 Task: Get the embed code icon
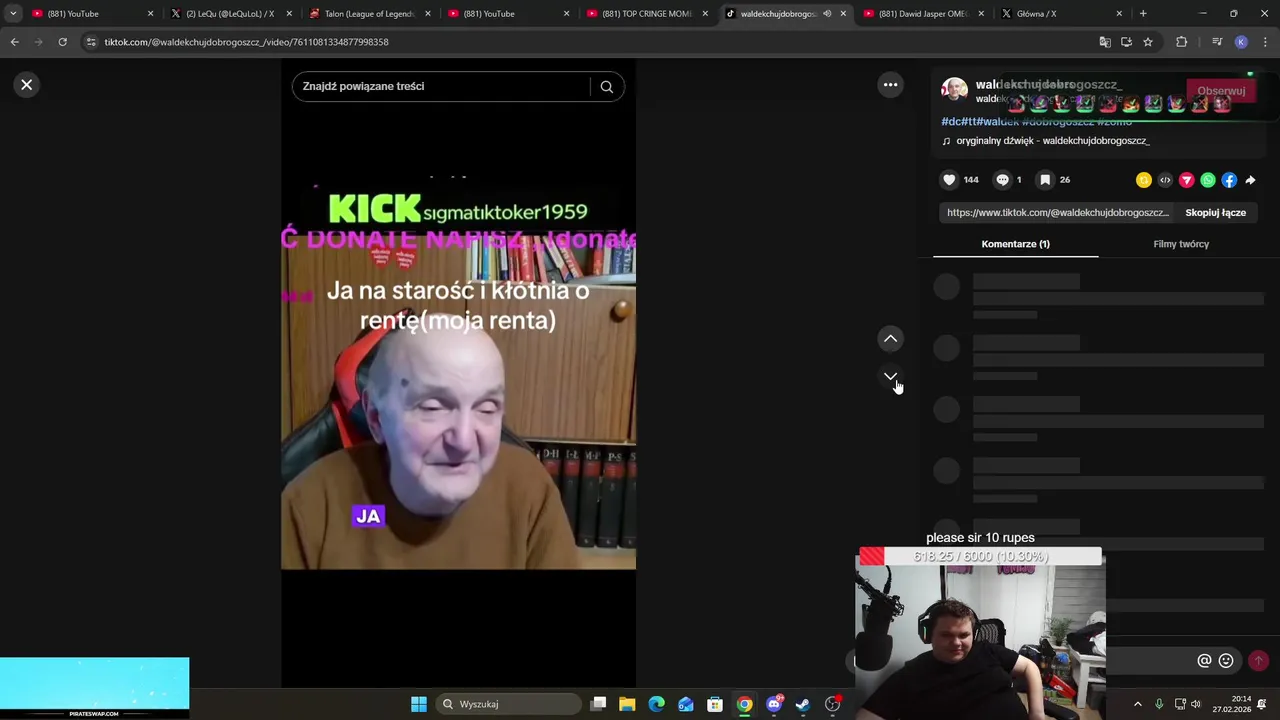(1165, 180)
